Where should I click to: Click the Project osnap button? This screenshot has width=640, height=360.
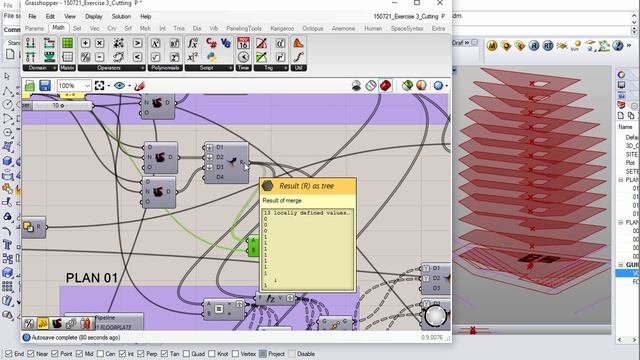pos(272,354)
